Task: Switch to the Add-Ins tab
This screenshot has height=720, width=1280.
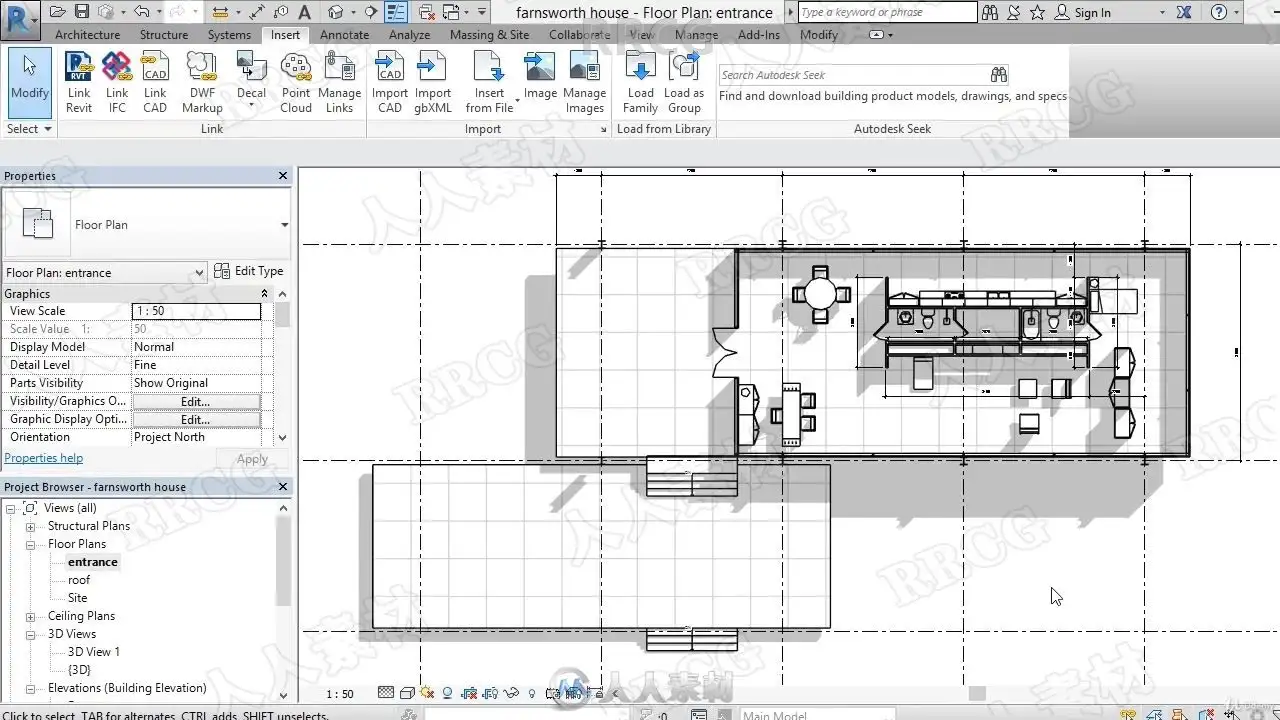Action: pos(759,35)
